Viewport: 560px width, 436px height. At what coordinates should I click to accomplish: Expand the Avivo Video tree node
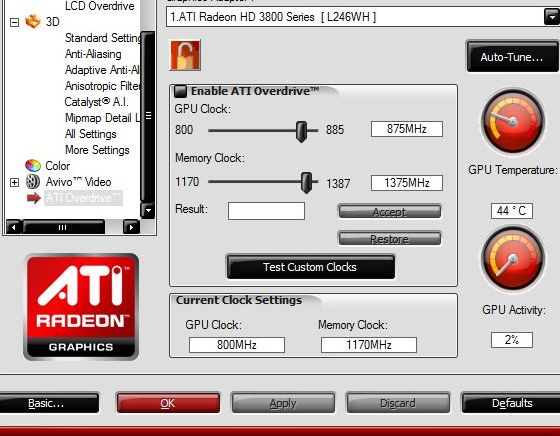point(14,182)
